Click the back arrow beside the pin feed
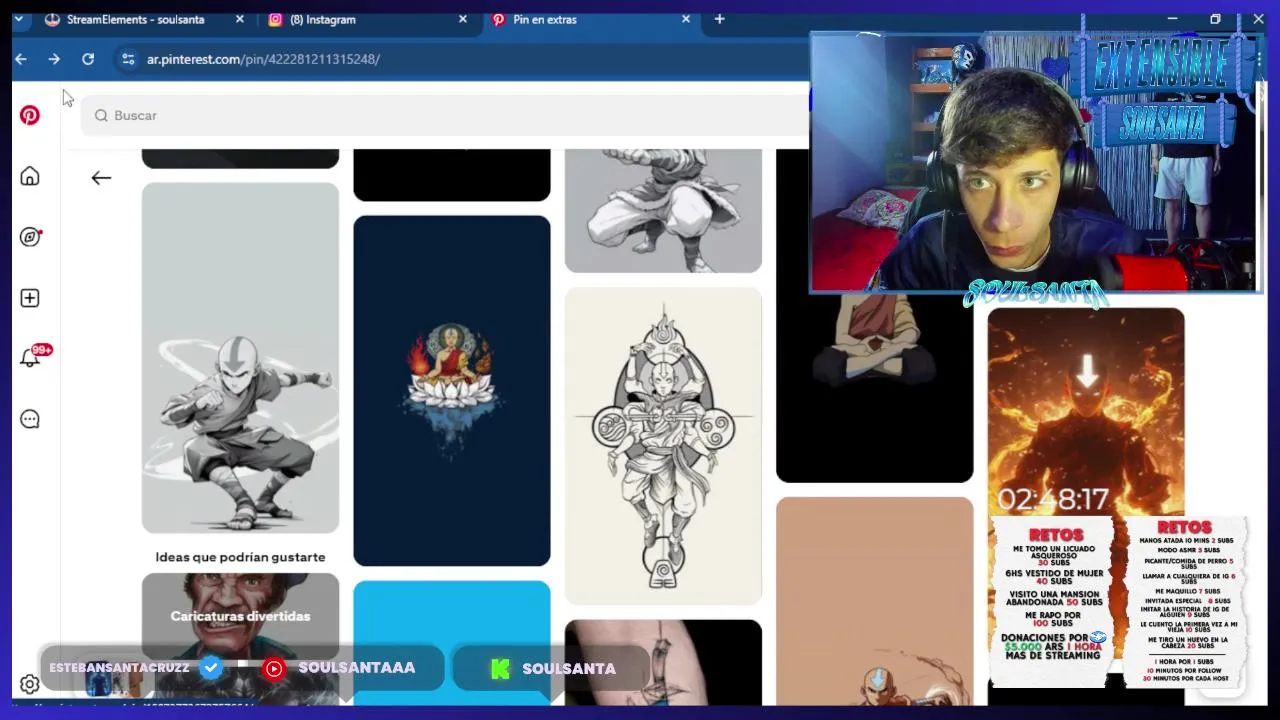 [101, 178]
